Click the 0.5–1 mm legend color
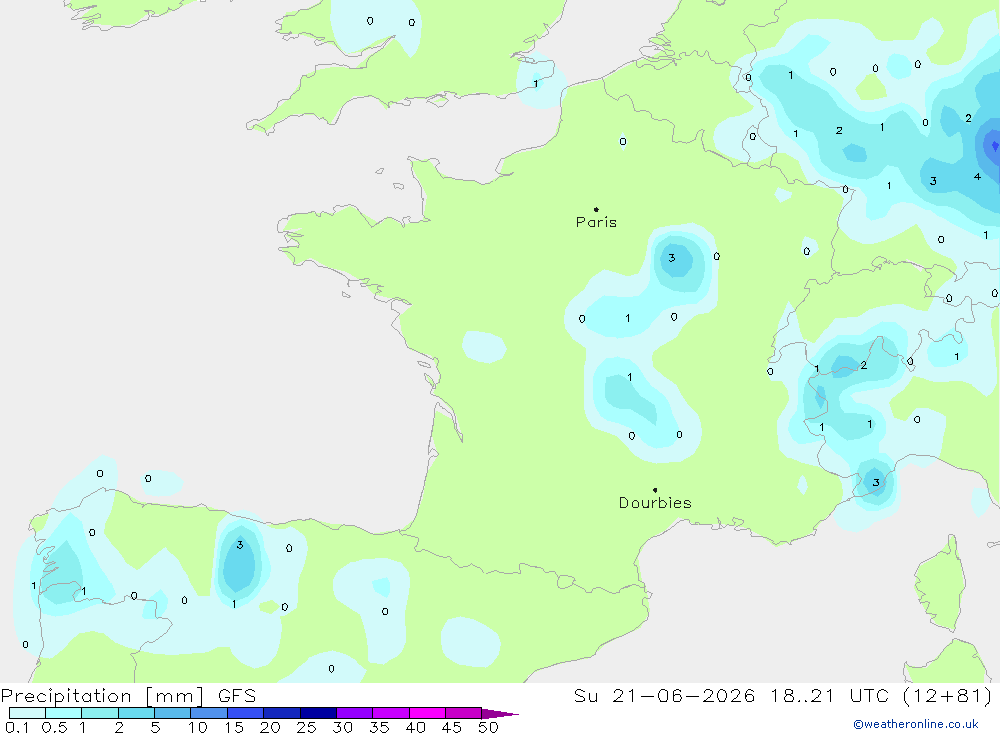 (x=63, y=713)
